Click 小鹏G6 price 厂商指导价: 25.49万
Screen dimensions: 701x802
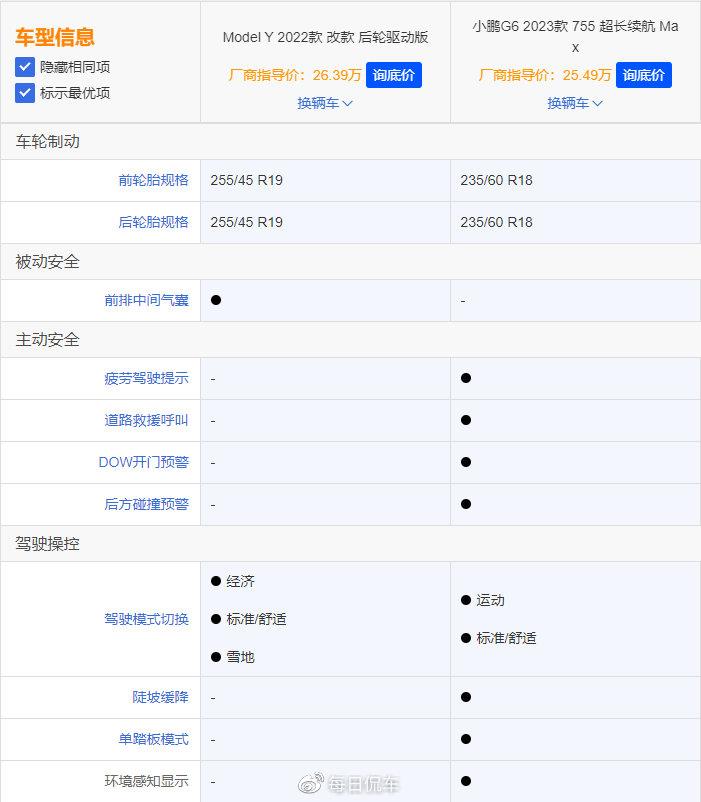[x=545, y=75]
